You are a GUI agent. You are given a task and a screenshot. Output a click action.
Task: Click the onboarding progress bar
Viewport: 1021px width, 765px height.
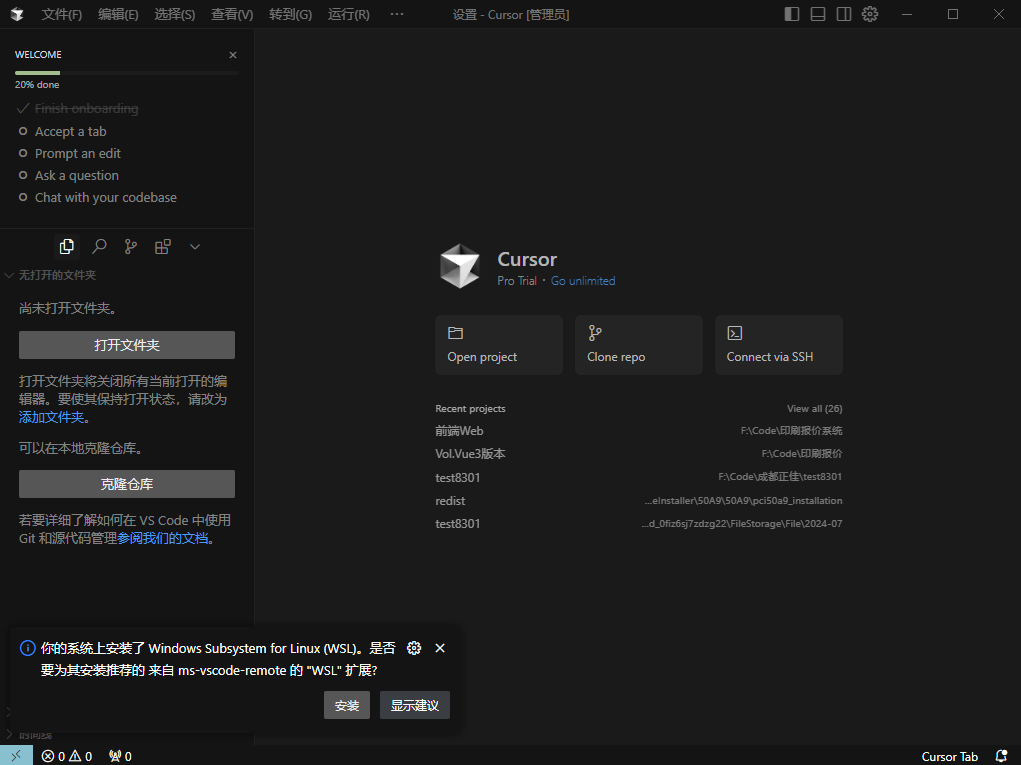[x=126, y=73]
